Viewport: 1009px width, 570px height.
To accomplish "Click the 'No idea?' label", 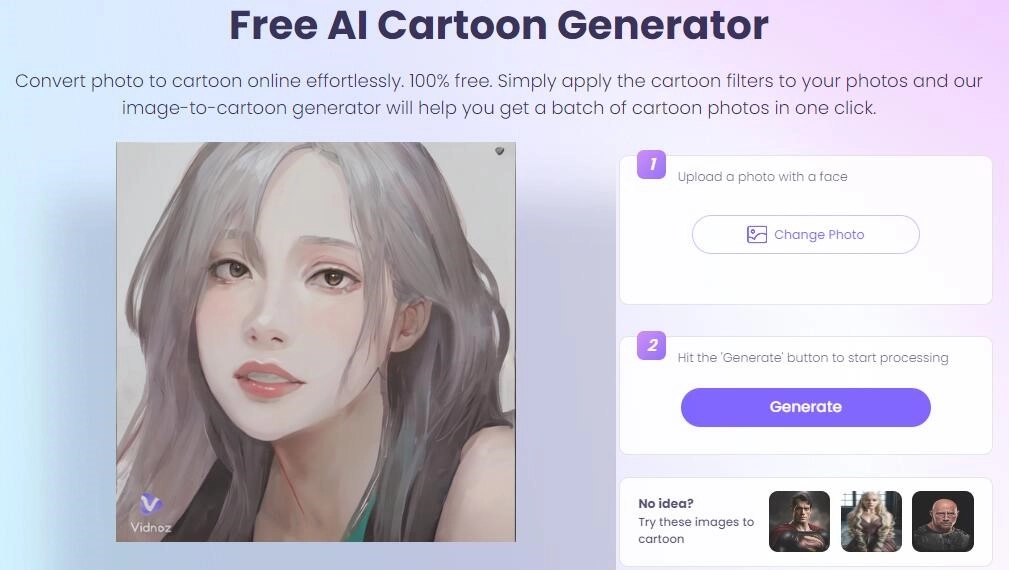I will pos(666,503).
